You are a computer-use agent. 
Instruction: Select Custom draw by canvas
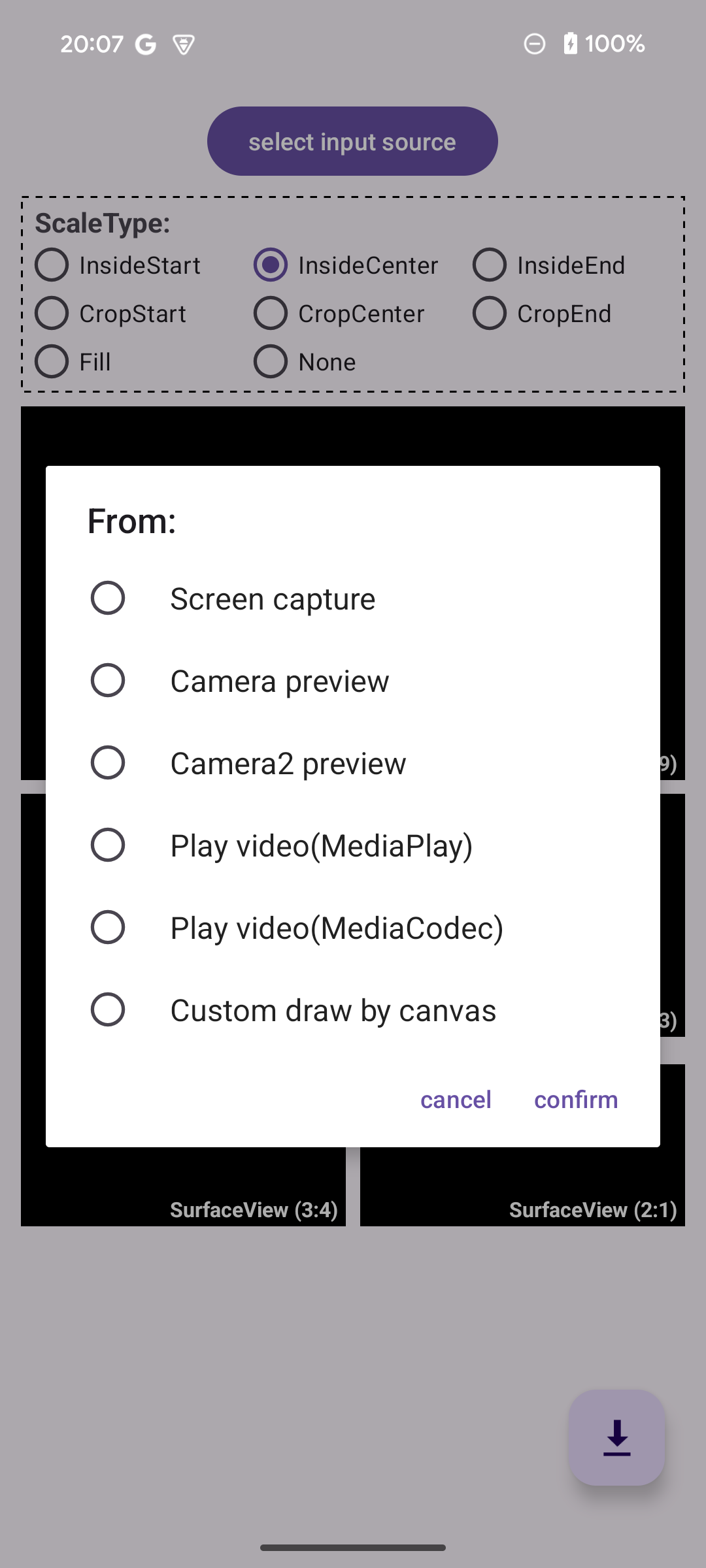353,1010
